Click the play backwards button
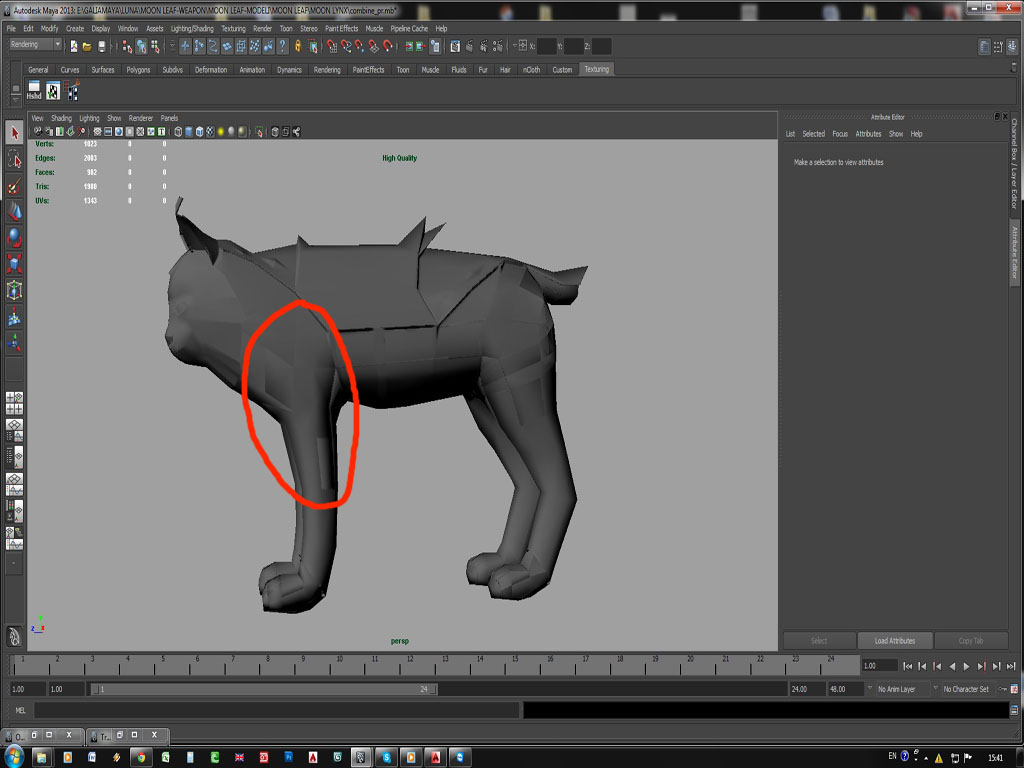Viewport: 1024px width, 768px height. point(952,666)
